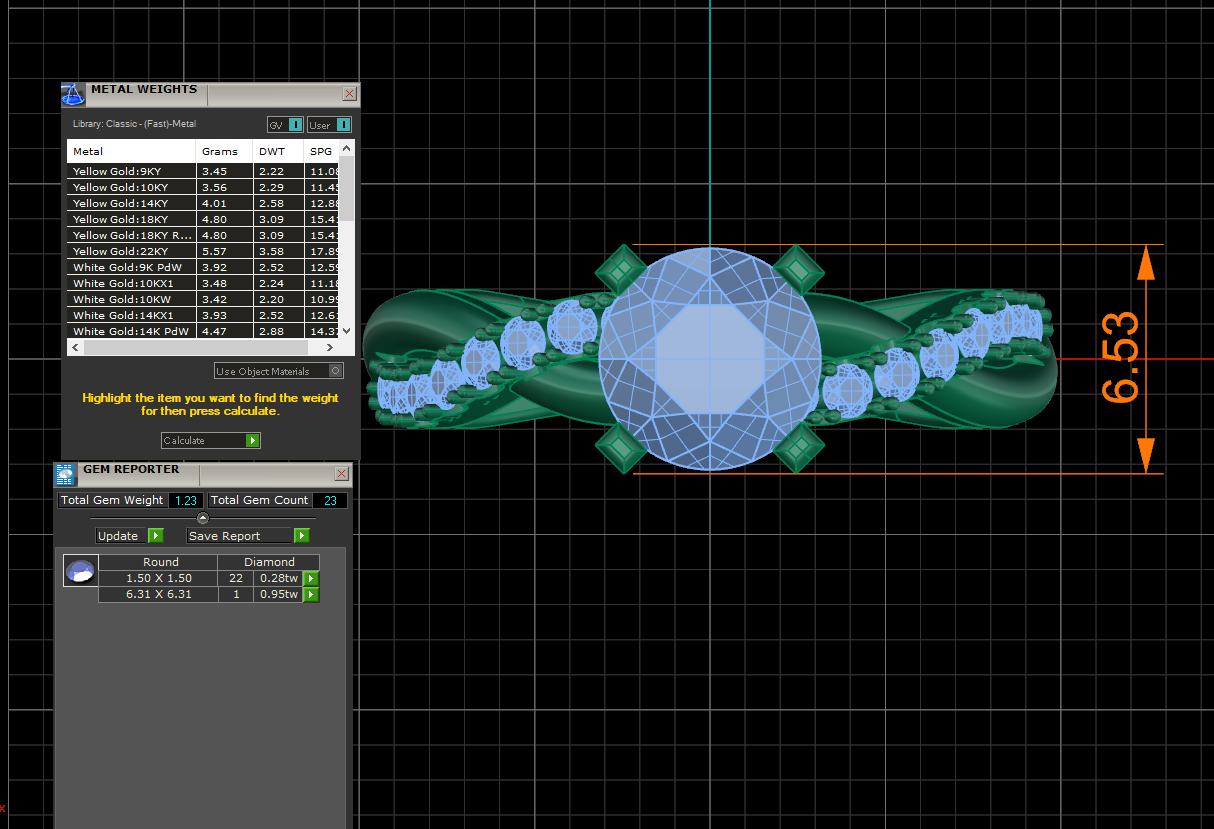
Task: Click the Grams column header
Action: pyautogui.click(x=220, y=152)
